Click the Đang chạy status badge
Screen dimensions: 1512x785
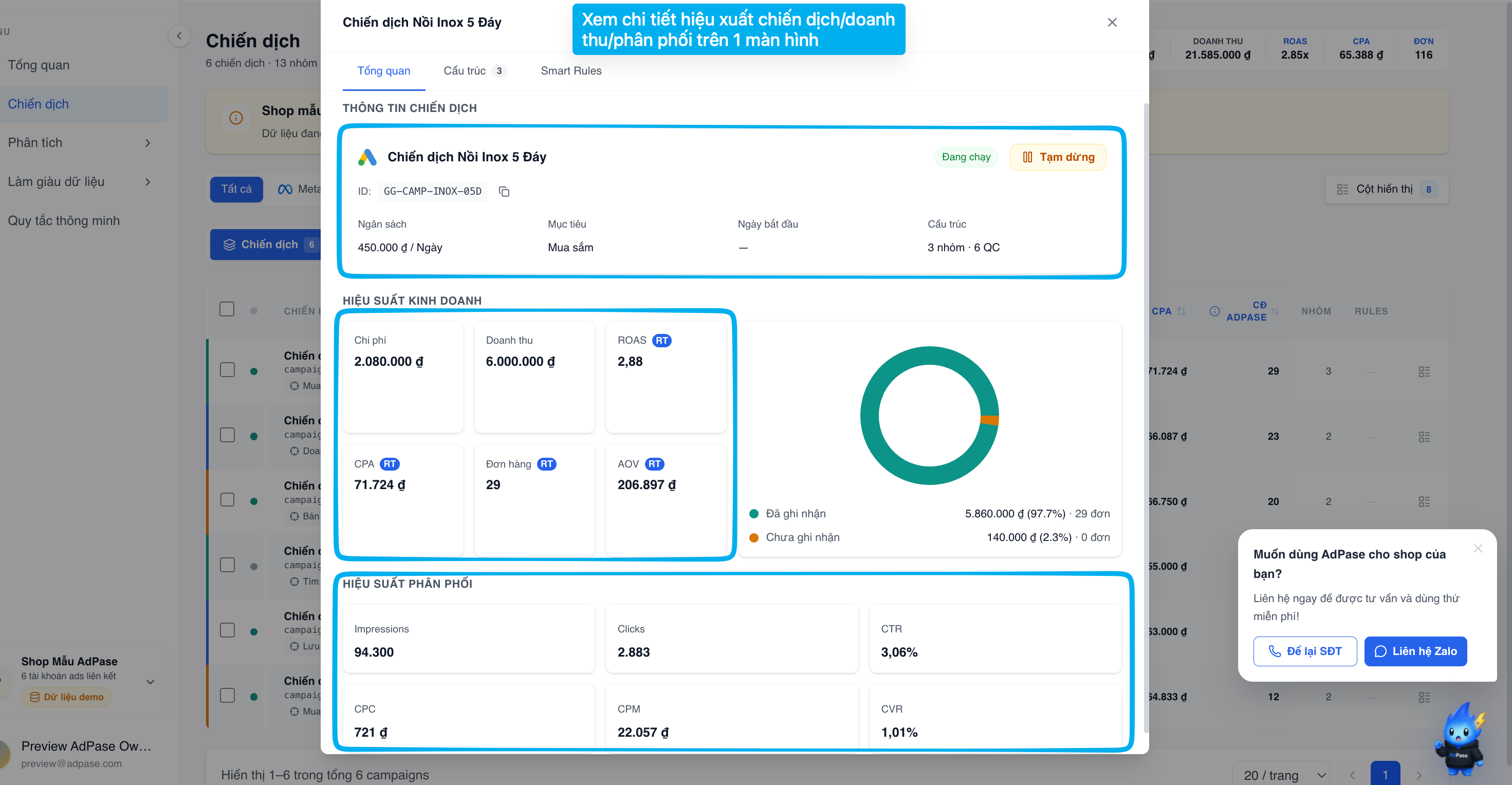pos(966,157)
